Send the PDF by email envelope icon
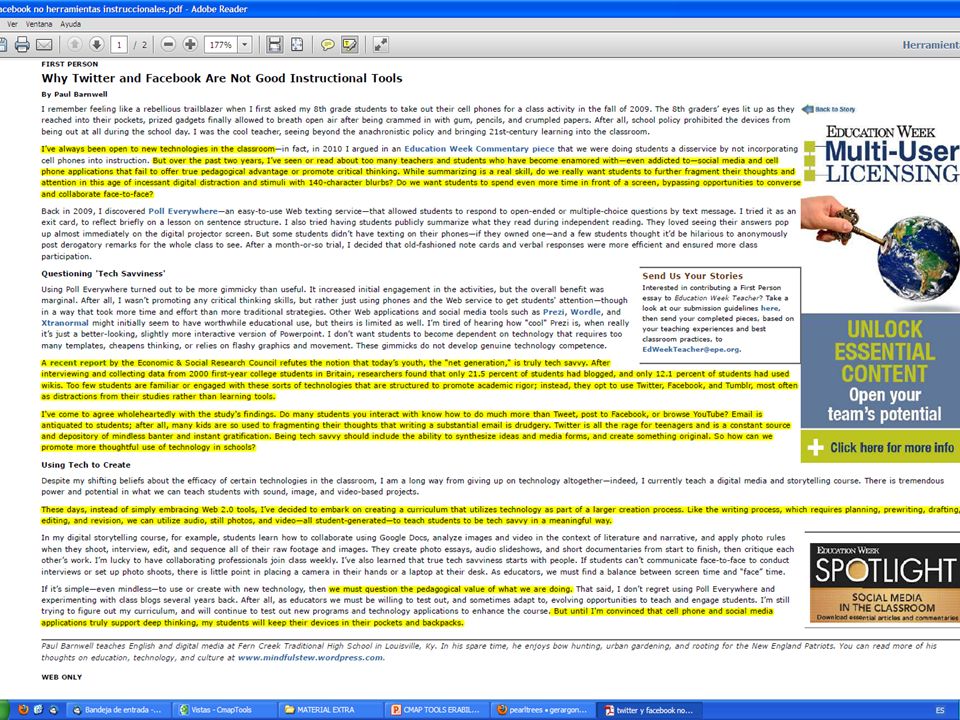This screenshot has width=960, height=720. pos(44,44)
